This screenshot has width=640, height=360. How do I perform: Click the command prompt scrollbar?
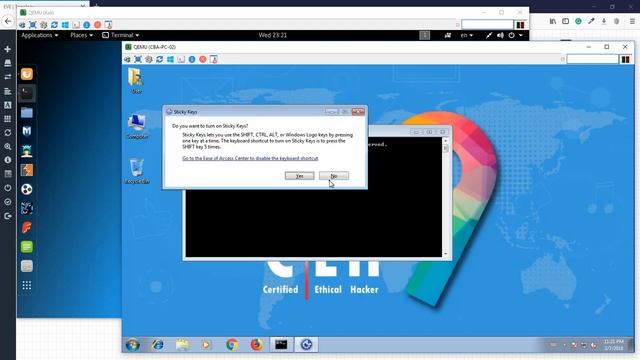(x=445, y=198)
